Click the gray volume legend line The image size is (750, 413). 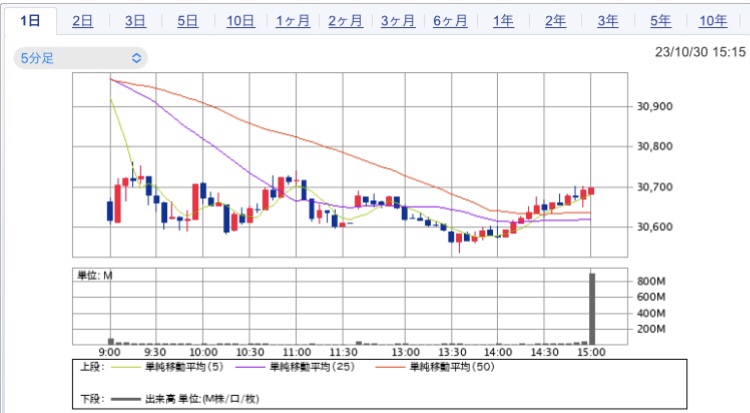pyautogui.click(x=125, y=399)
